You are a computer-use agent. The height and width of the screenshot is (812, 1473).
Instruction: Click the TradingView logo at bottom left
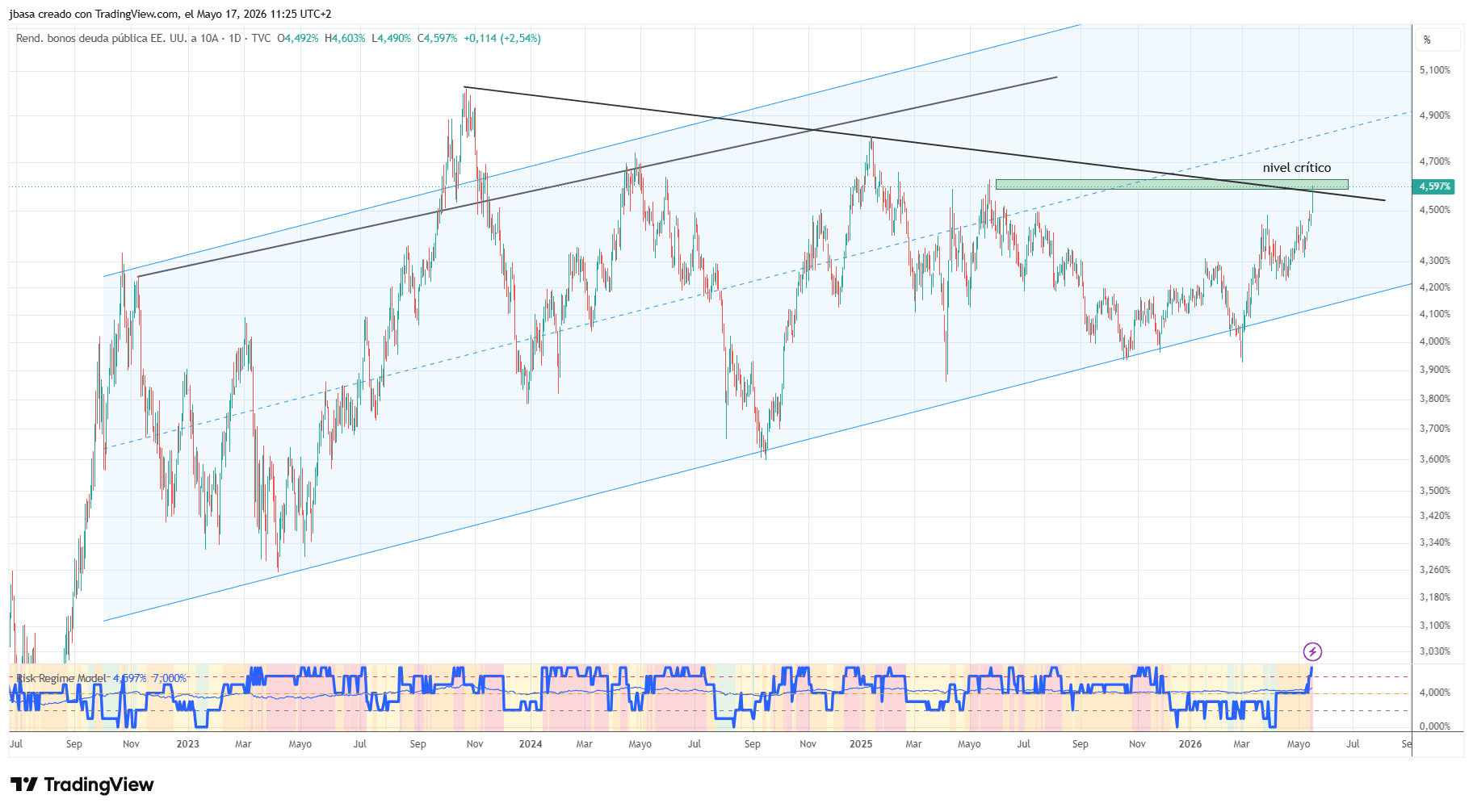pyautogui.click(x=82, y=785)
